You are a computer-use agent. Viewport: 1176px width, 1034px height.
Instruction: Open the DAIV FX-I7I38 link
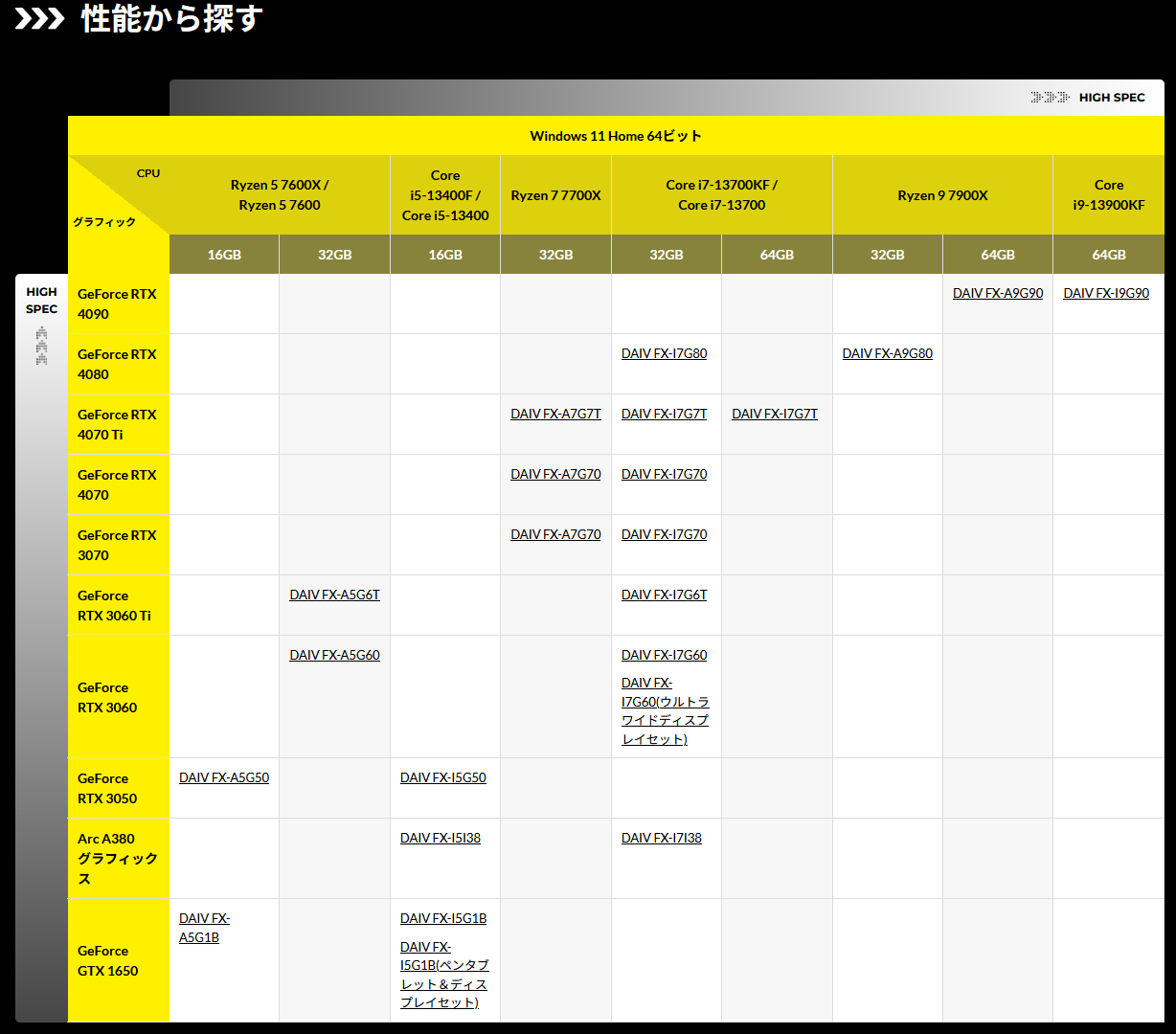click(661, 838)
